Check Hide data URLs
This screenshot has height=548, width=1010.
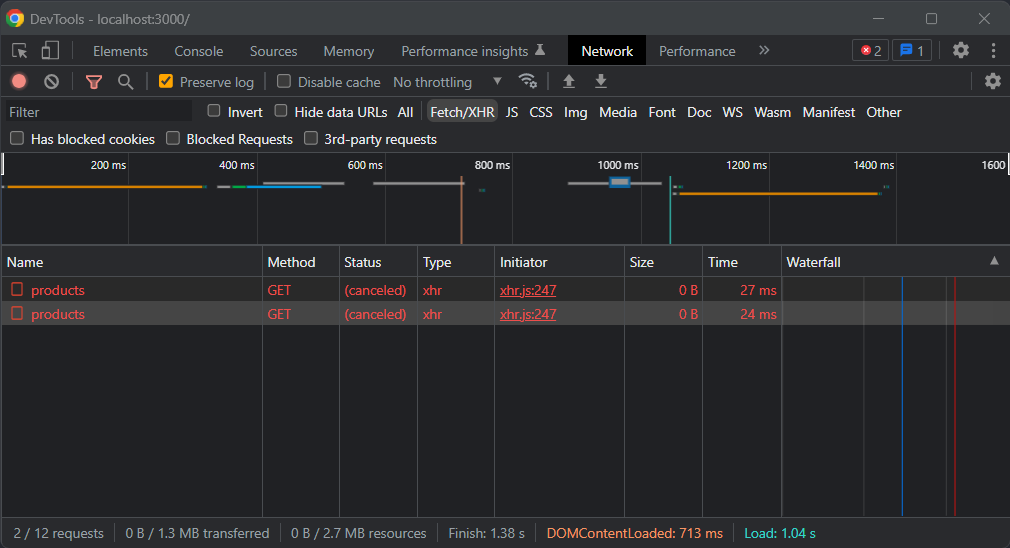(x=281, y=111)
